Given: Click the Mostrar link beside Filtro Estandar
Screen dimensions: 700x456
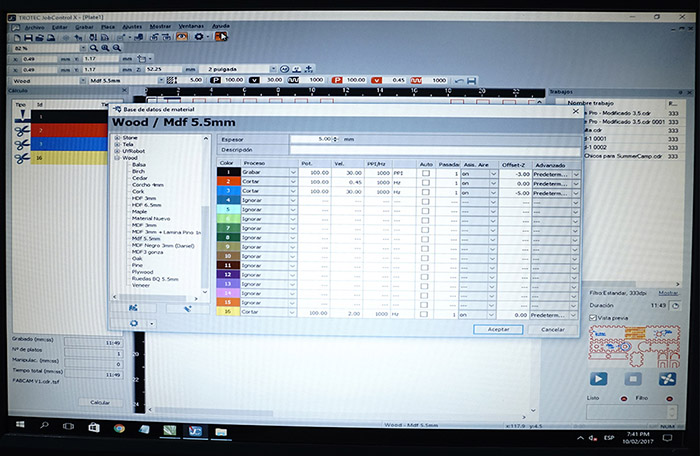Looking at the screenshot, I should coord(668,293).
